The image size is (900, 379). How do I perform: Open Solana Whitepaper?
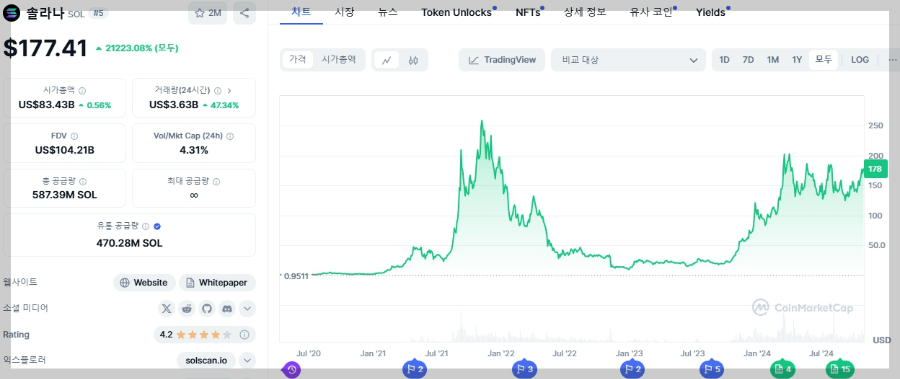217,283
